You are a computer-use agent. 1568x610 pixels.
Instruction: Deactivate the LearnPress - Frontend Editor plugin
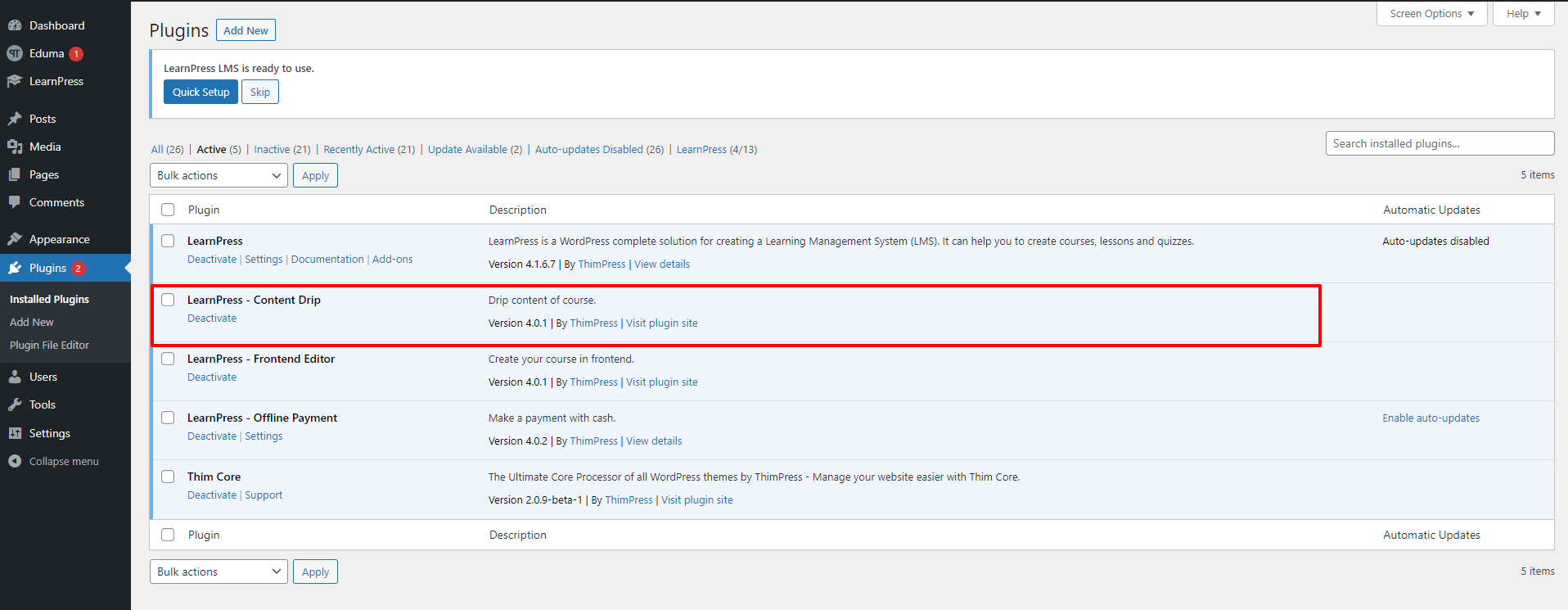[x=212, y=377]
